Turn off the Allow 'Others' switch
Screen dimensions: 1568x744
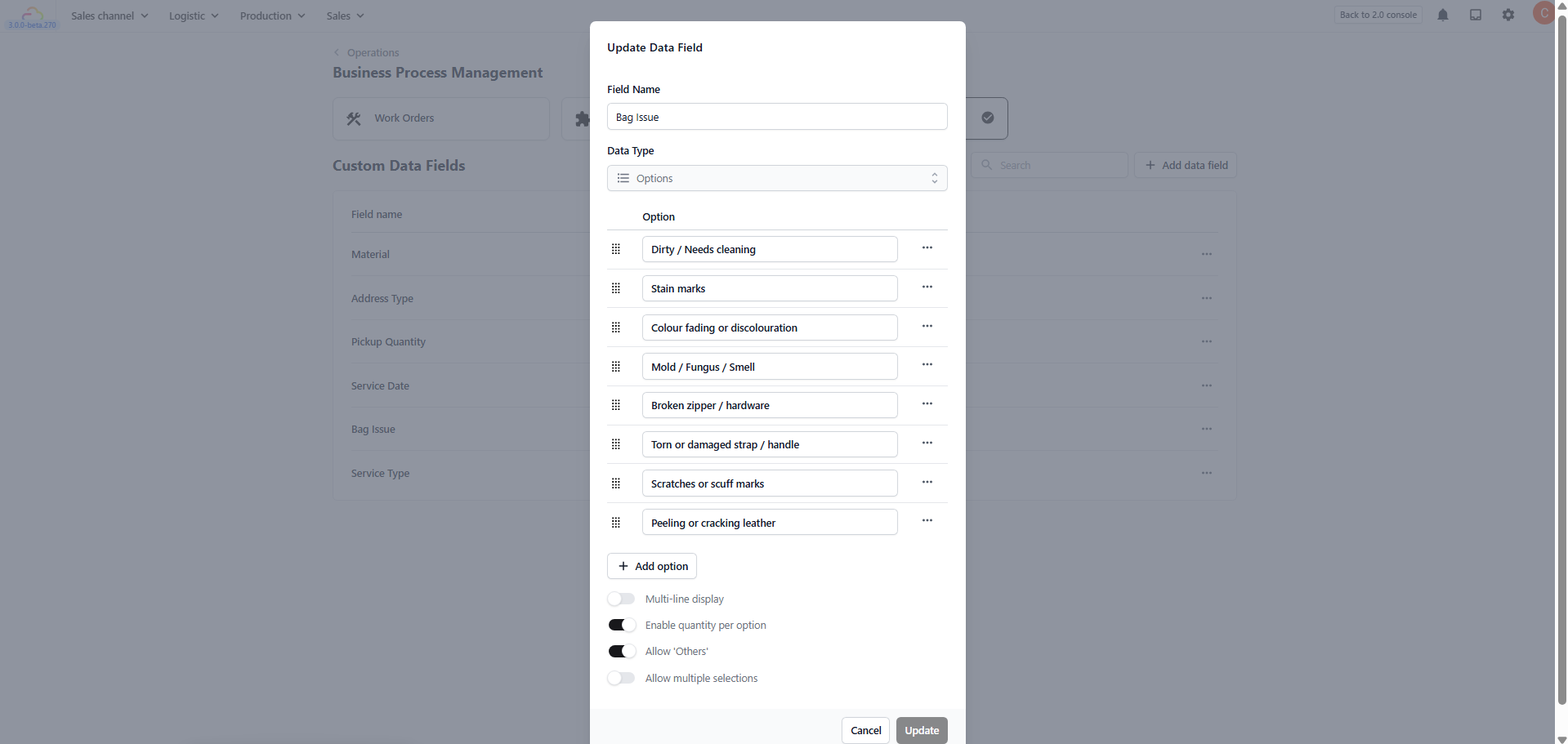(621, 651)
